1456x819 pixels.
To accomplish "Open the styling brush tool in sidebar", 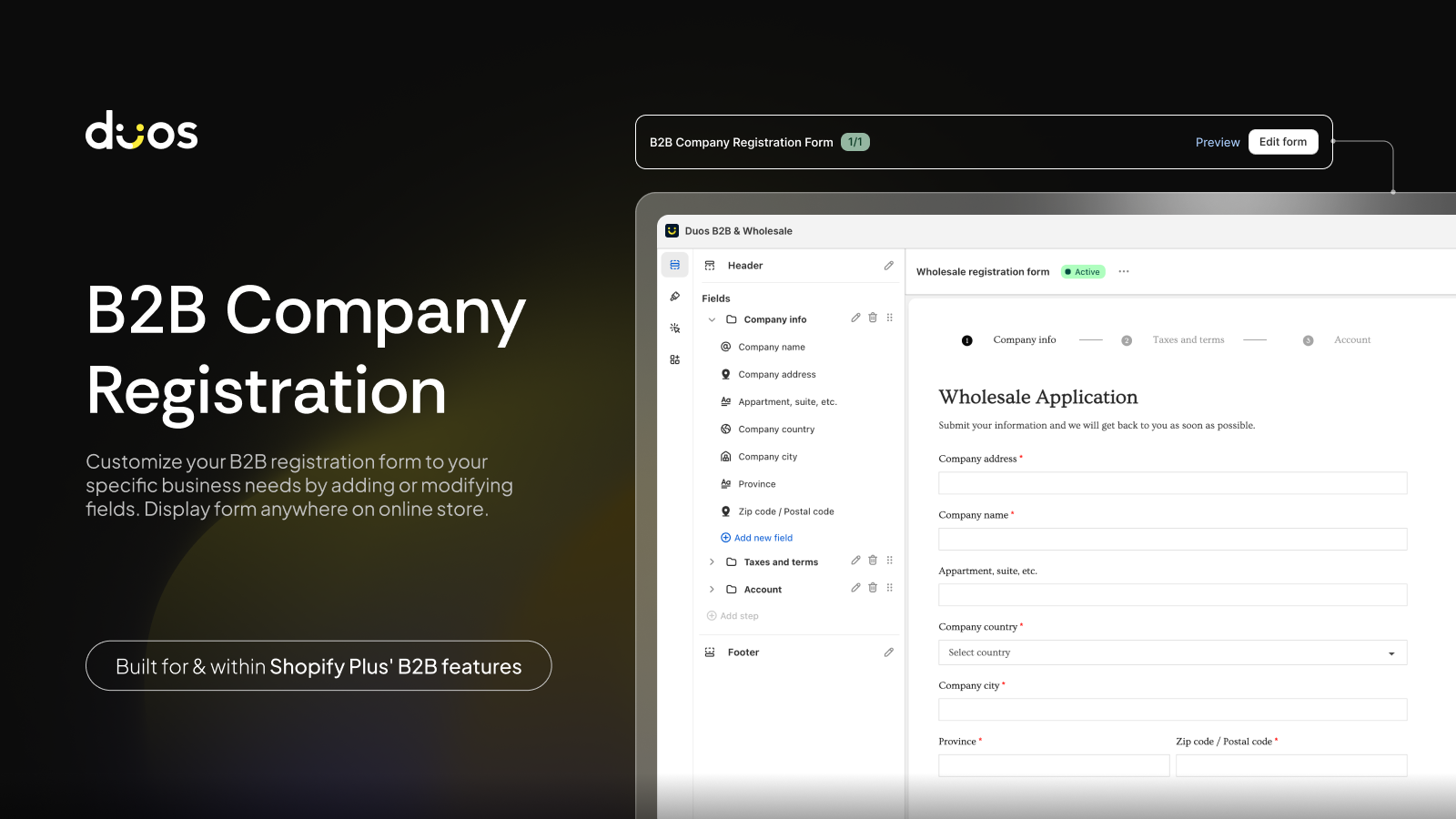I will click(674, 297).
